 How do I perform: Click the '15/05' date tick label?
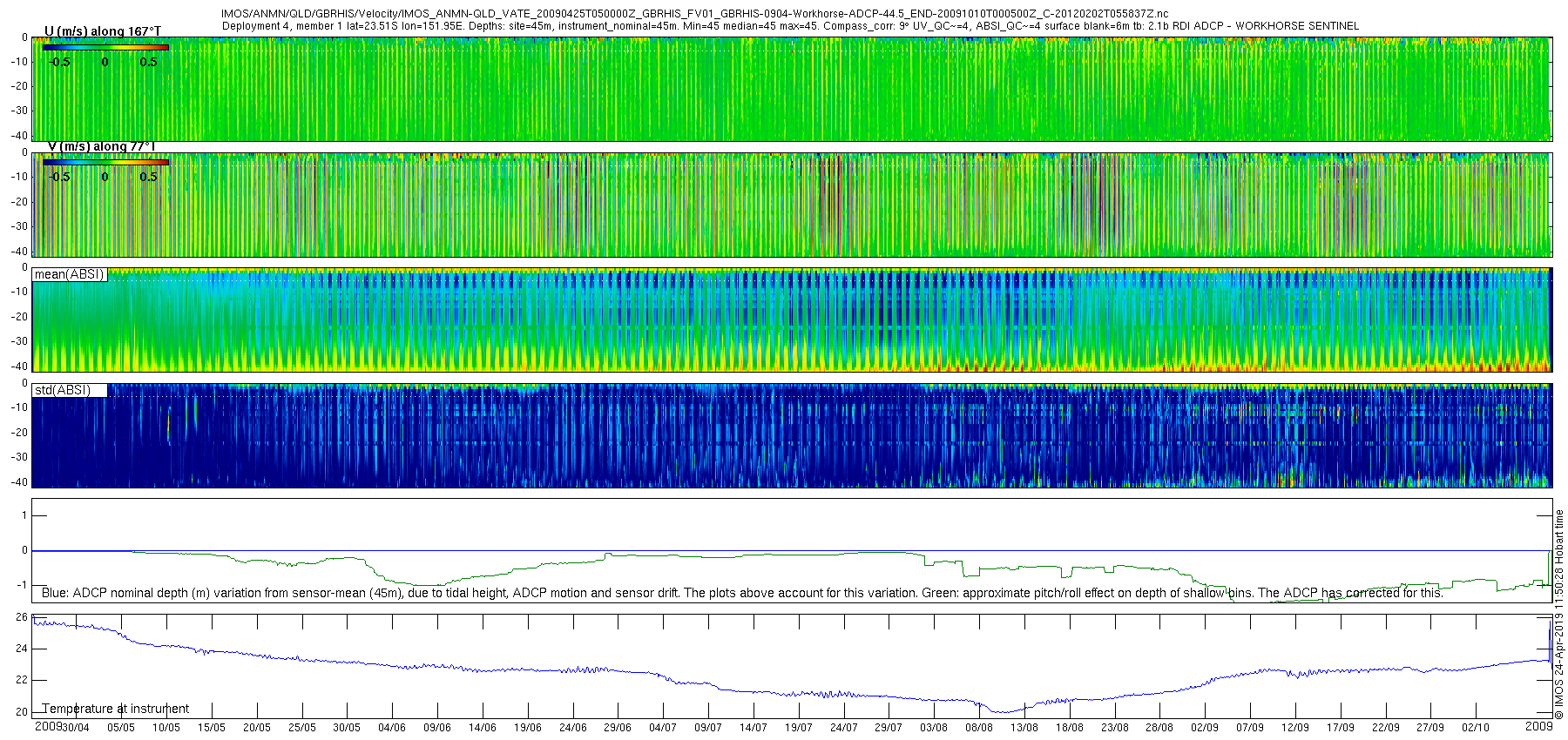click(x=212, y=728)
